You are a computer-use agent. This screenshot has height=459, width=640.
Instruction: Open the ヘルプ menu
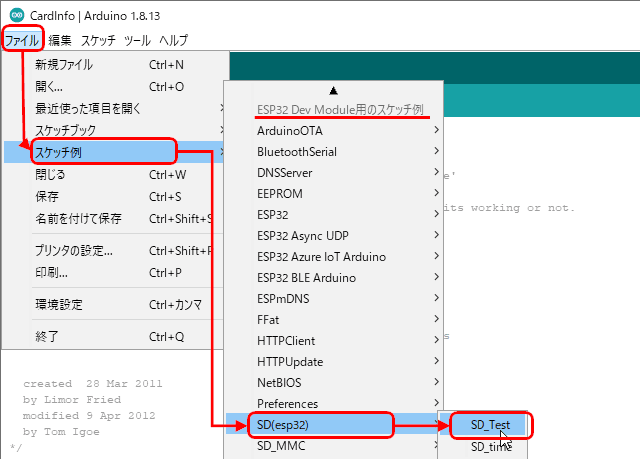pos(173,40)
